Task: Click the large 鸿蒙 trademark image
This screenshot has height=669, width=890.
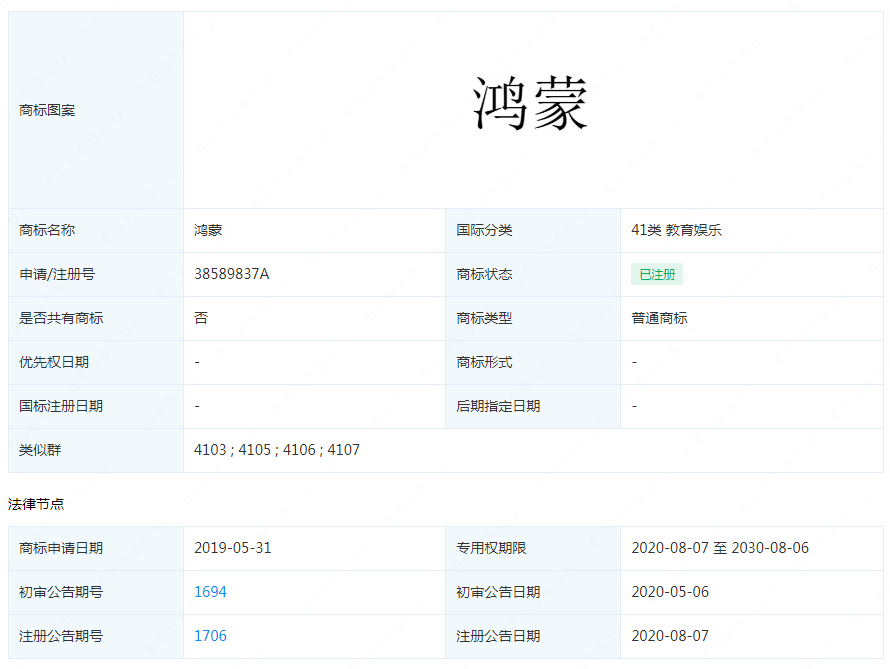Action: pyautogui.click(x=531, y=104)
